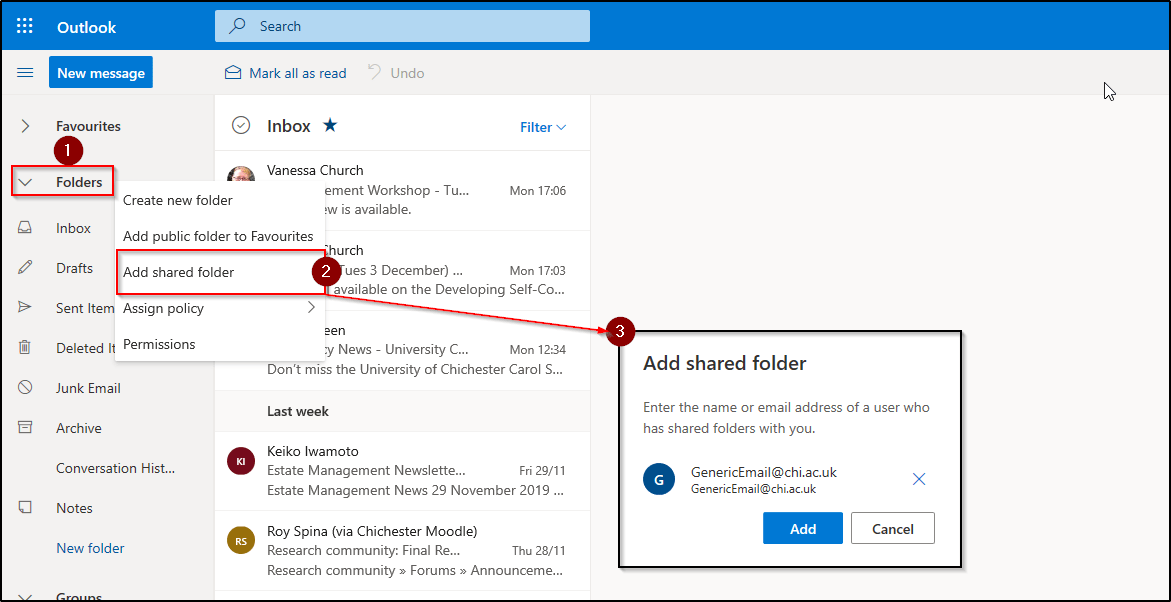The image size is (1171, 602).
Task: Click the Mark all as read envelope icon
Action: 232,72
